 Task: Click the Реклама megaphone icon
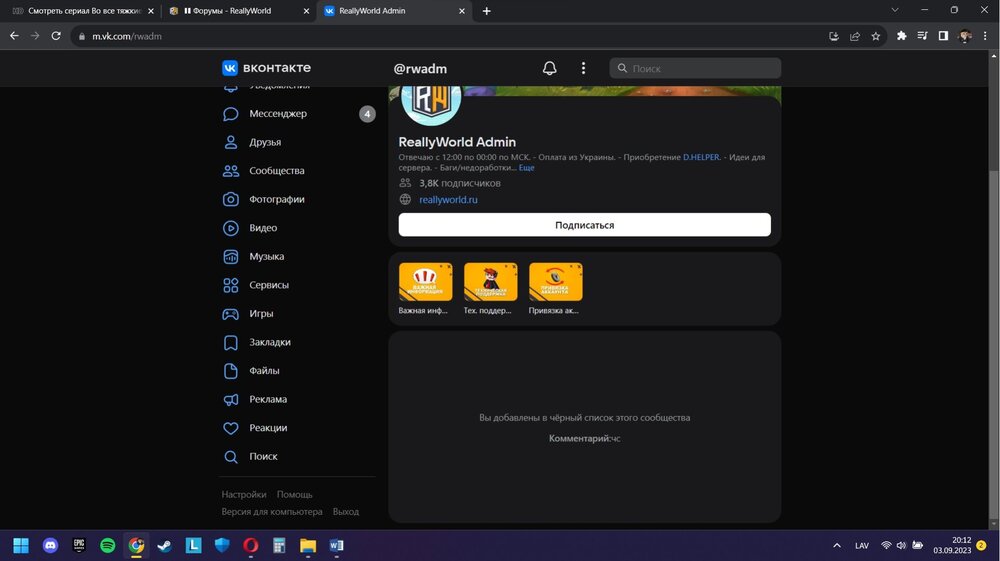(231, 399)
